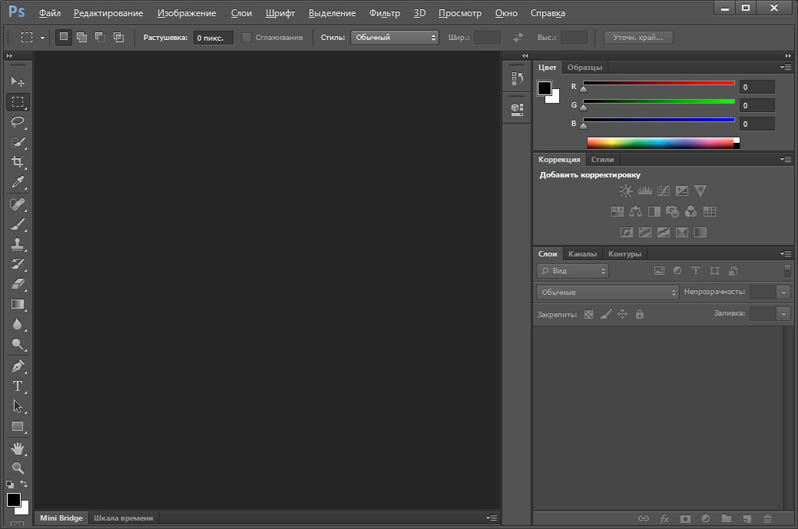This screenshot has height=529, width=798.
Task: Add Levels adjustment
Action: pos(645,191)
